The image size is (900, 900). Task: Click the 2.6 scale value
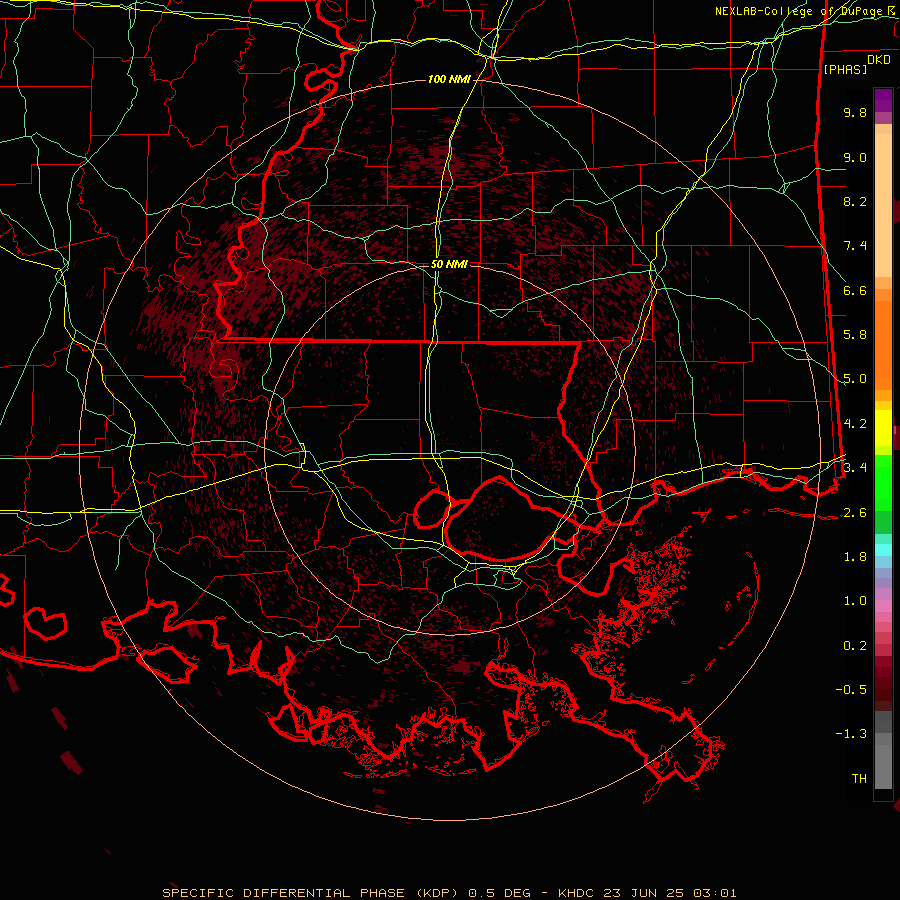pos(855,513)
